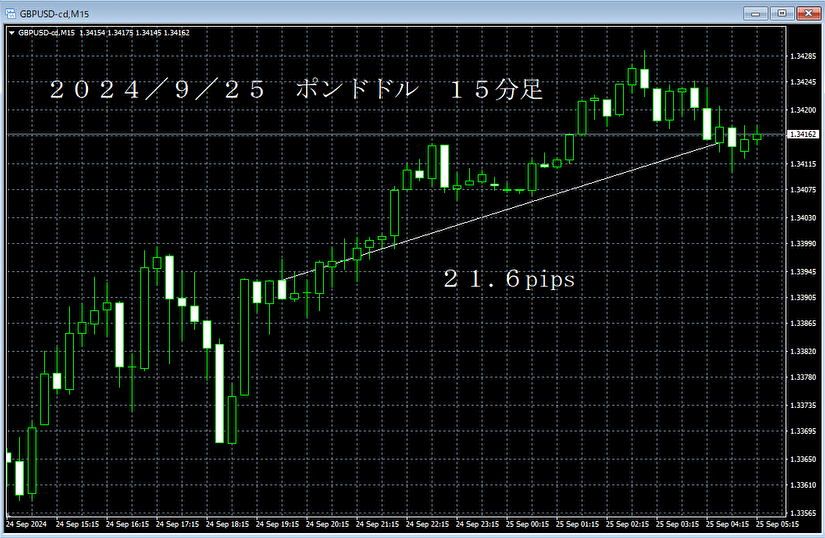The height and width of the screenshot is (538, 825).
Task: Click the current price label 1.34162
Action: [x=803, y=135]
